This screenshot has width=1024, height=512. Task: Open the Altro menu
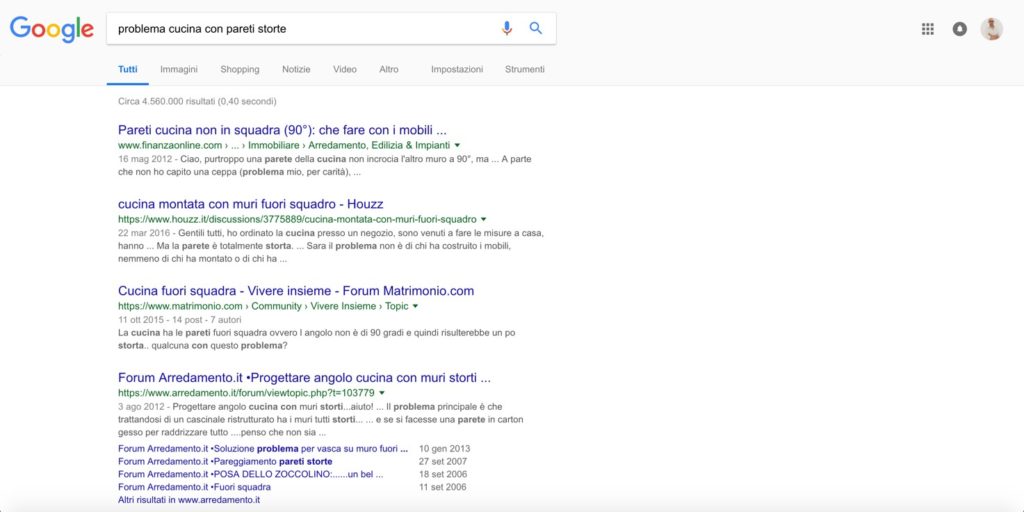389,69
